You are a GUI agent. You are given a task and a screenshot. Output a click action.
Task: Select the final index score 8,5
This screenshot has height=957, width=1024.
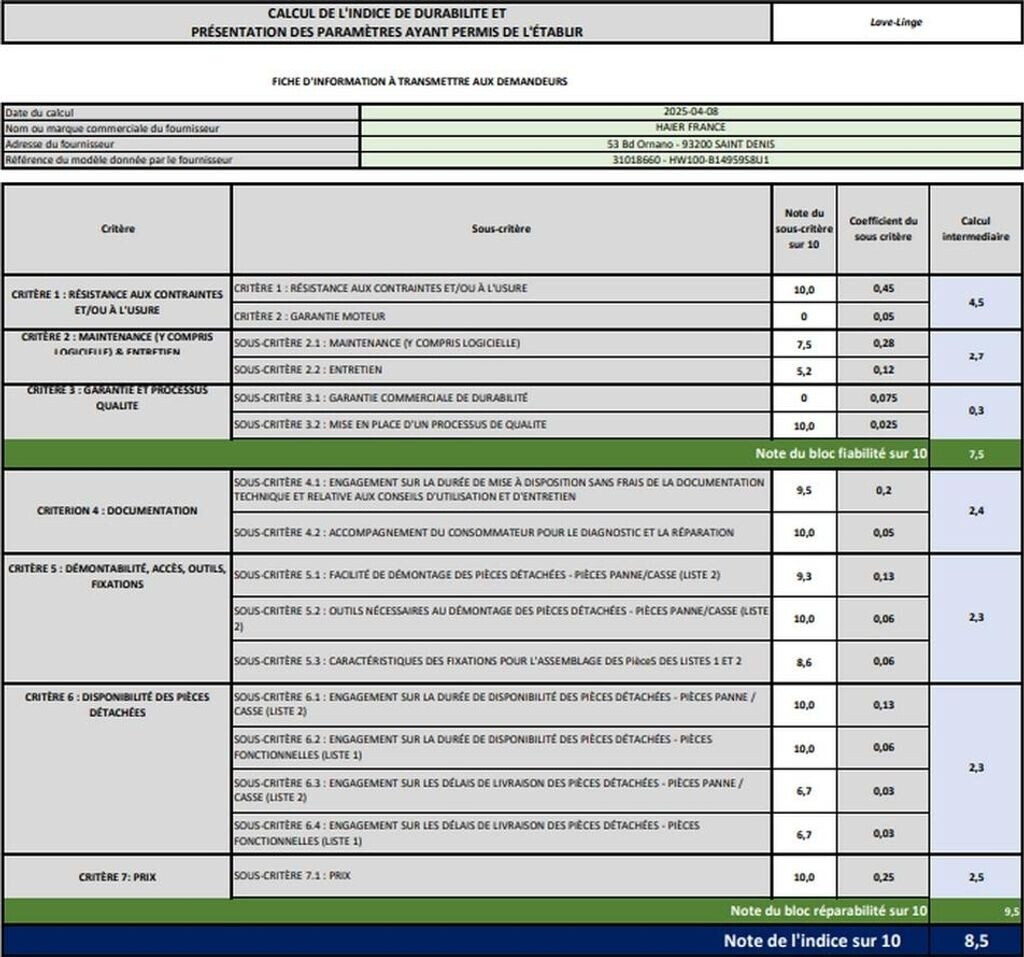coord(975,940)
